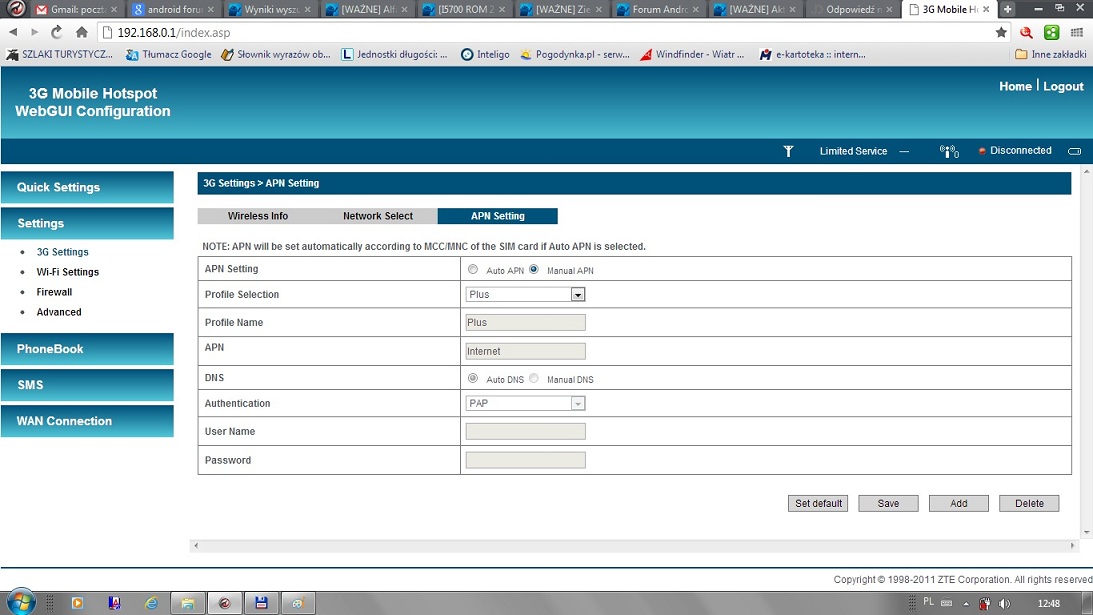Select the Auto APN radio button
This screenshot has width=1093, height=615.
click(x=473, y=269)
